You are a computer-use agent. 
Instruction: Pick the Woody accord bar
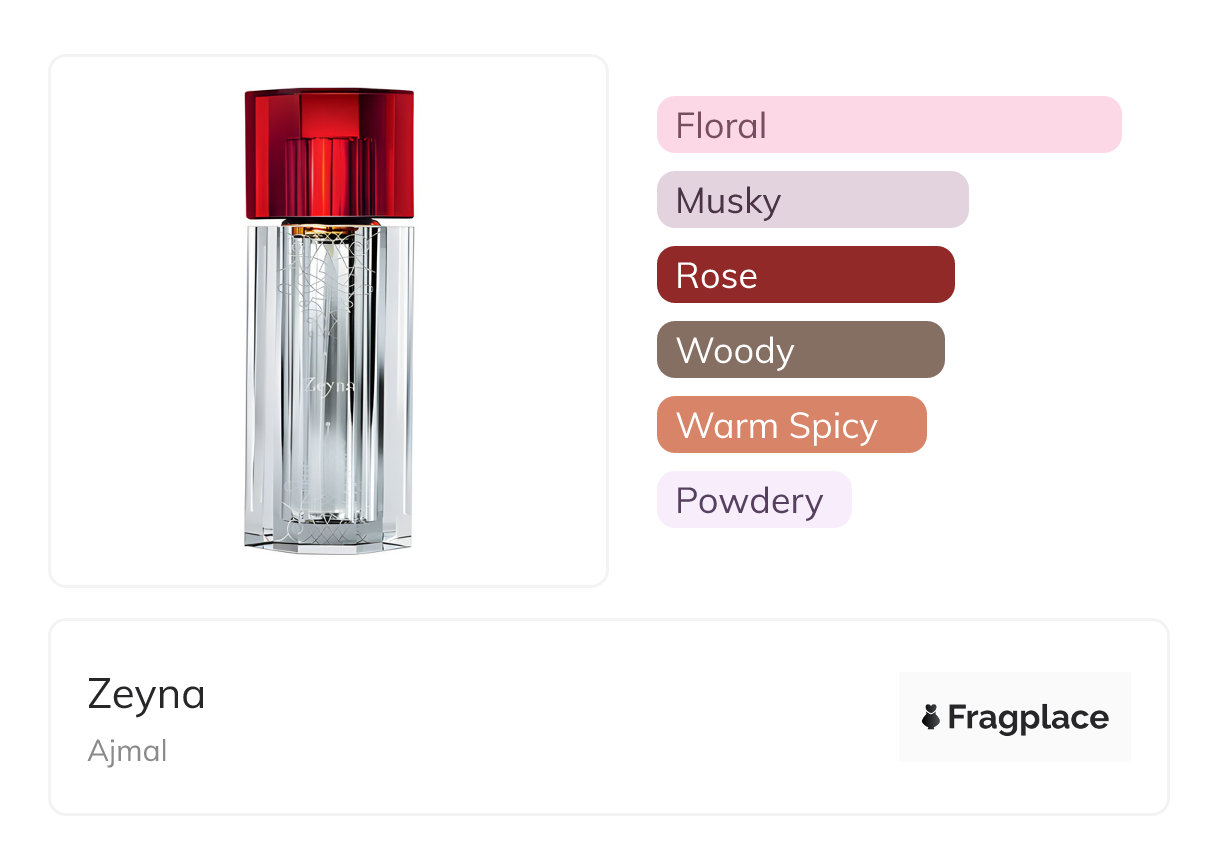tap(800, 350)
